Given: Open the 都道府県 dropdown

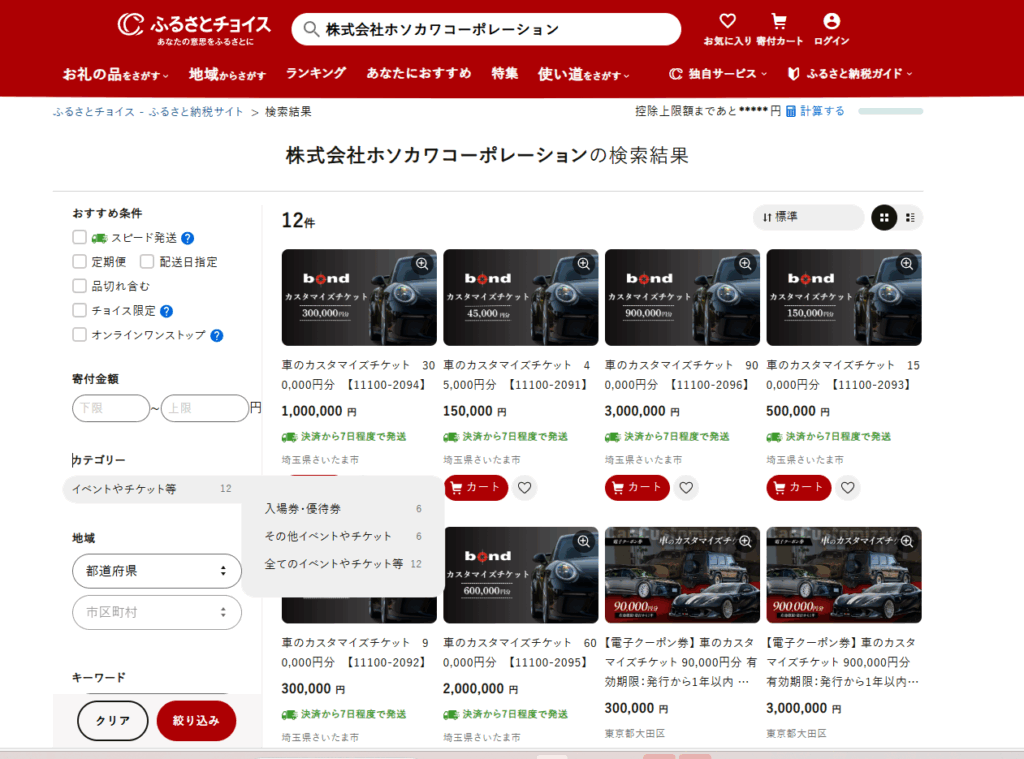Looking at the screenshot, I should point(157,571).
